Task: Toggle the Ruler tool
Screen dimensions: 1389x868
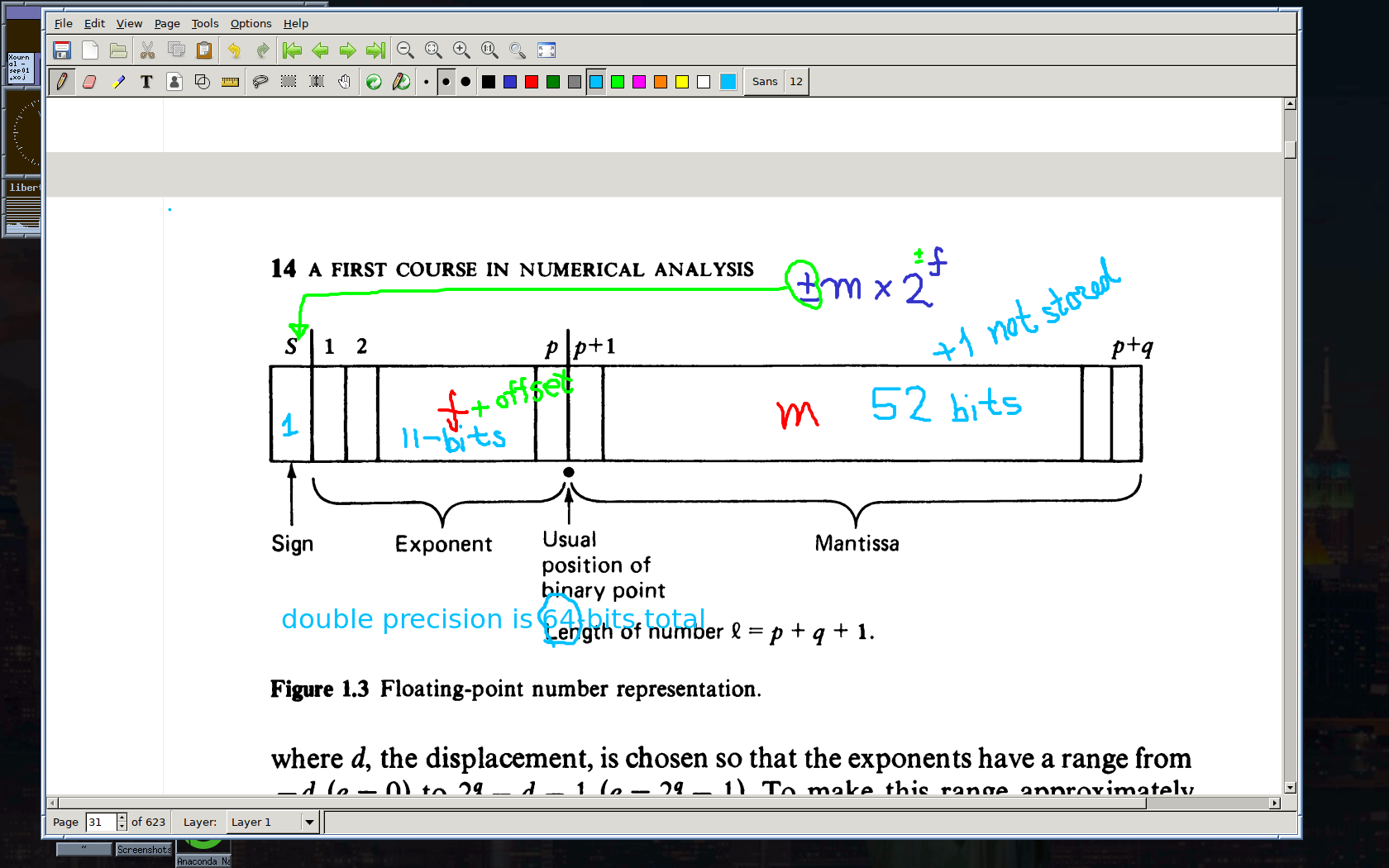Action: 231,82
